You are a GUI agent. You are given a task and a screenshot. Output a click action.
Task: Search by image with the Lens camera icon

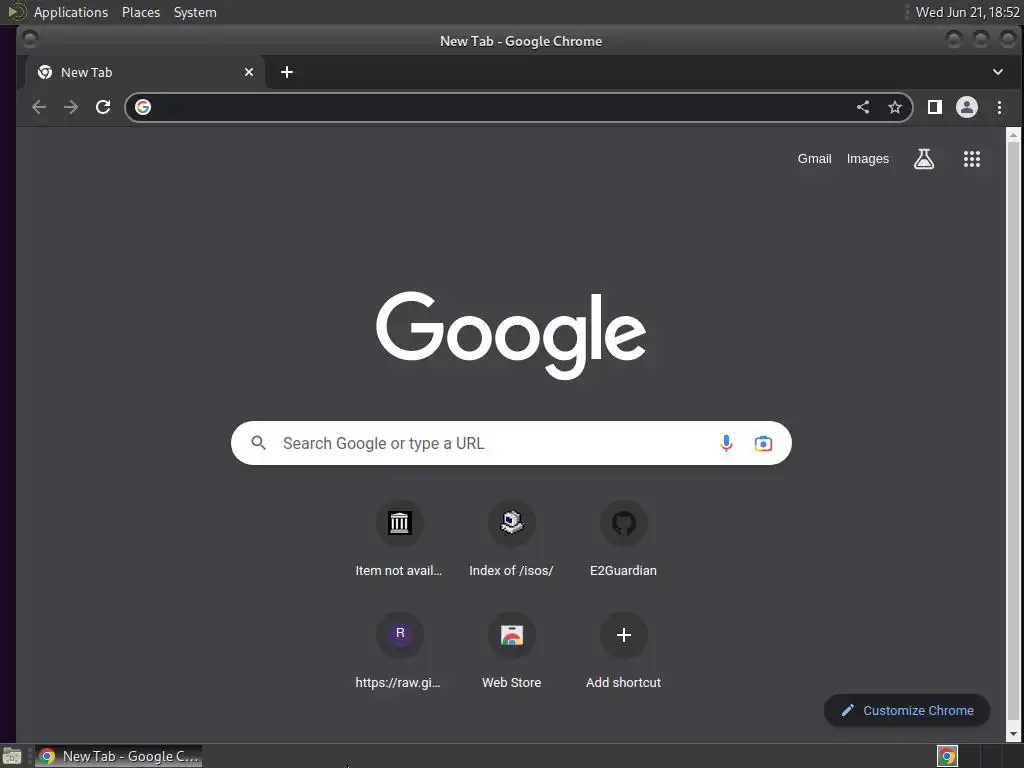(763, 443)
